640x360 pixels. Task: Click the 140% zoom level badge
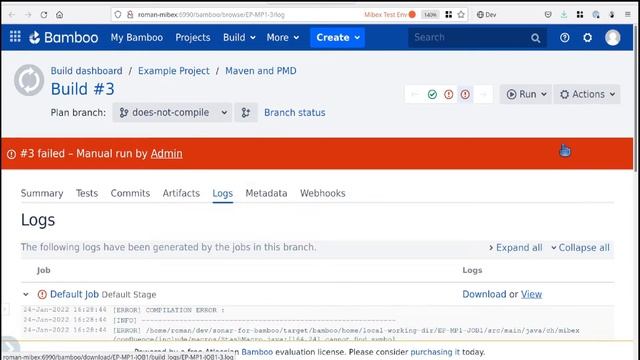(430, 15)
